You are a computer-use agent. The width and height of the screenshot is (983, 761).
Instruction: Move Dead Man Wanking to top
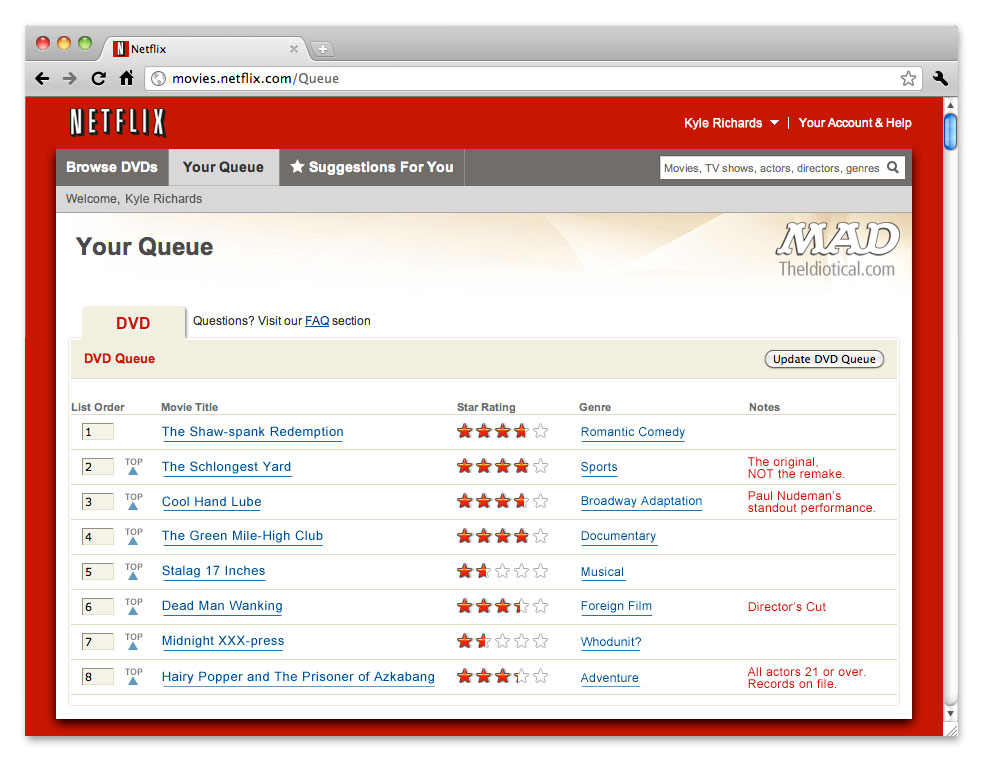pos(133,606)
